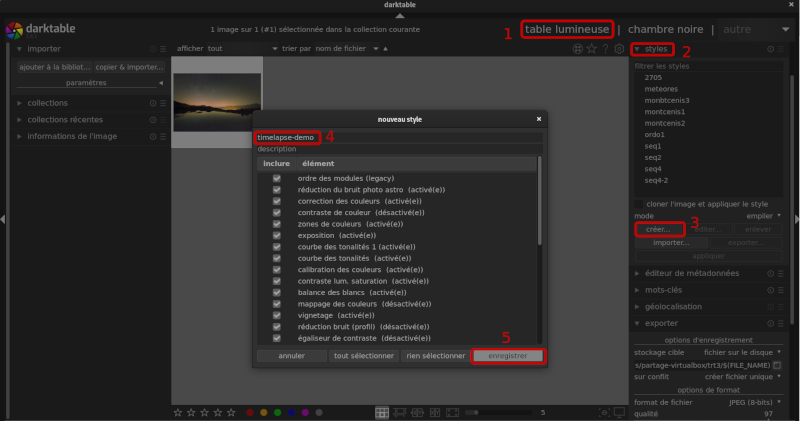
Task: Expand mots-clés module
Action: (x=637, y=290)
